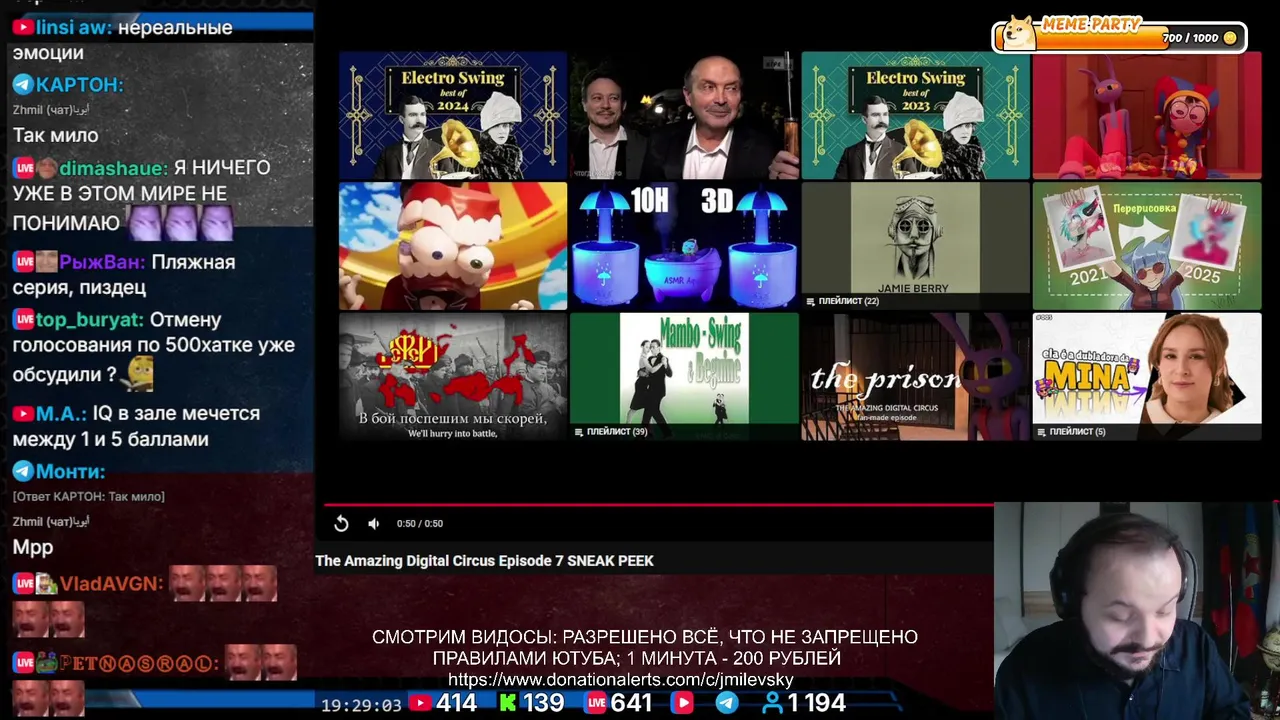Image resolution: width=1280 pixels, height=720 pixels.
Task: Click the message 'Так мило'
Action: pos(56,135)
